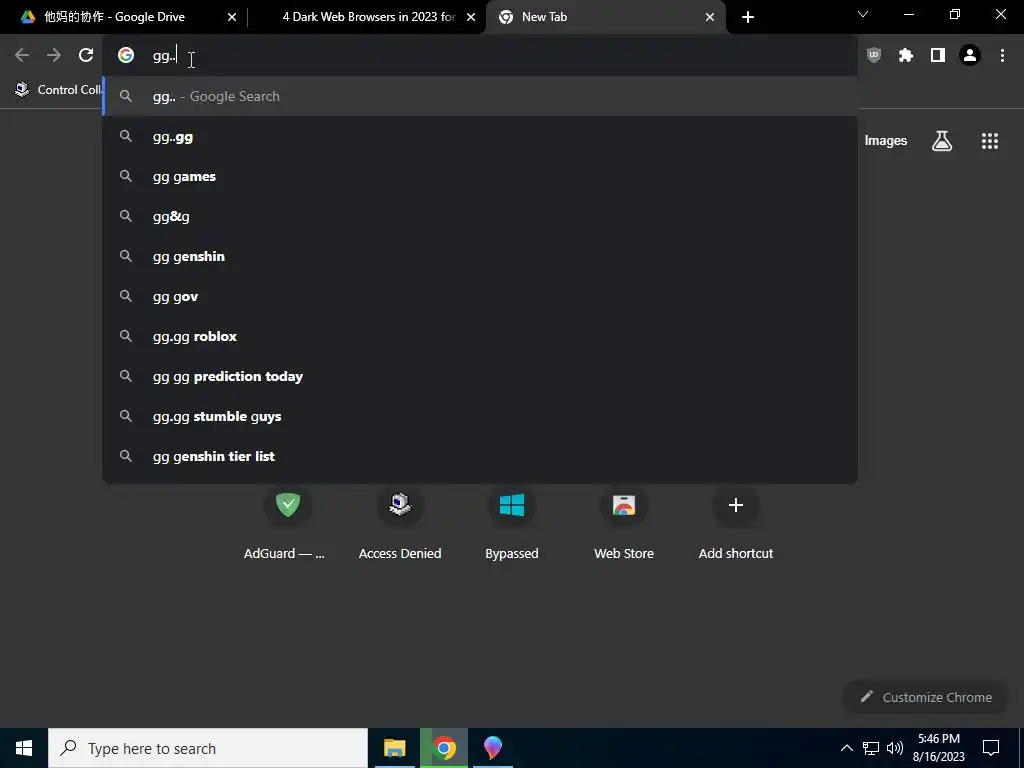Pick the 'gg gov' suggestion
This screenshot has width=1024, height=768.
pyautogui.click(x=480, y=296)
